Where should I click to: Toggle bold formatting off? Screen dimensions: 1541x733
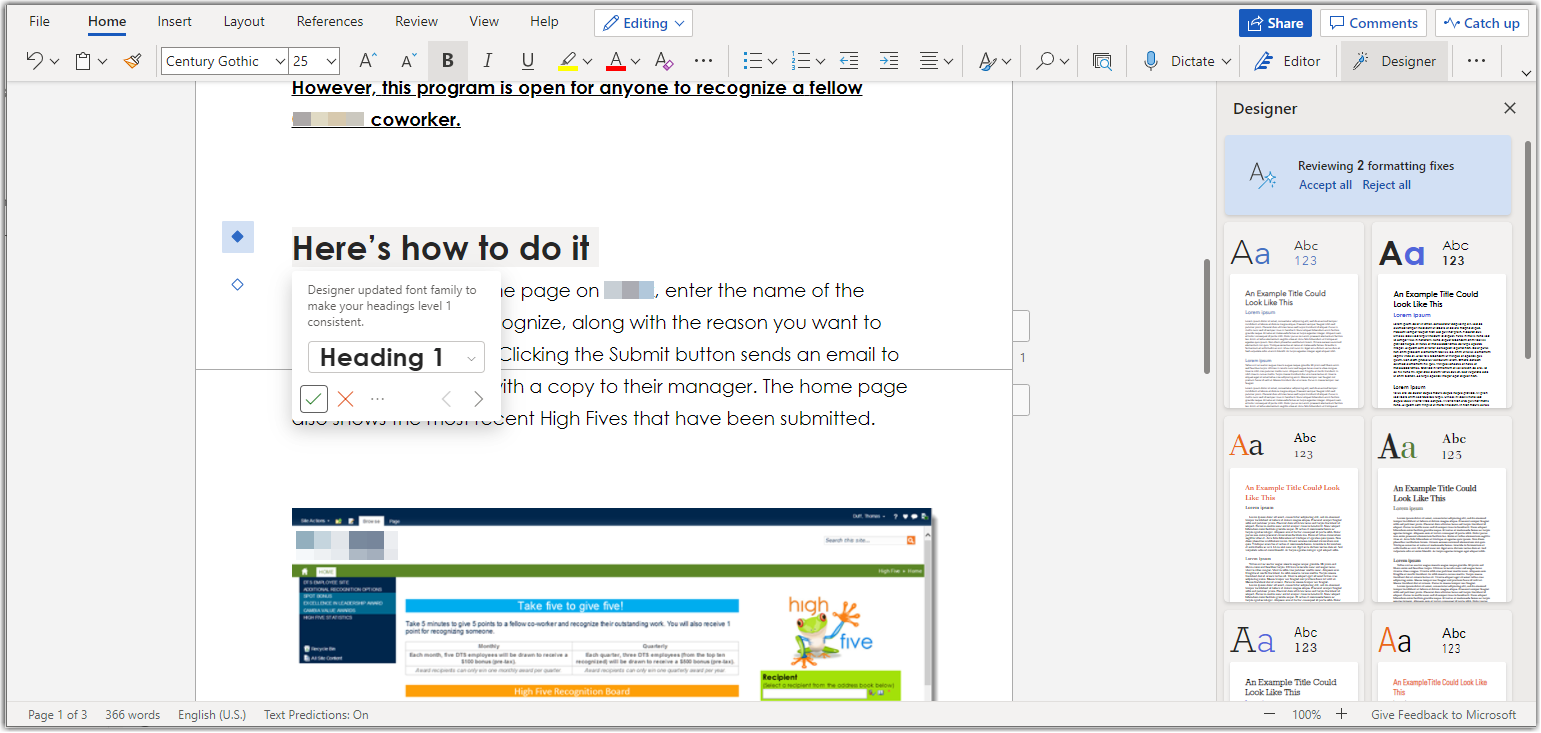click(x=447, y=60)
